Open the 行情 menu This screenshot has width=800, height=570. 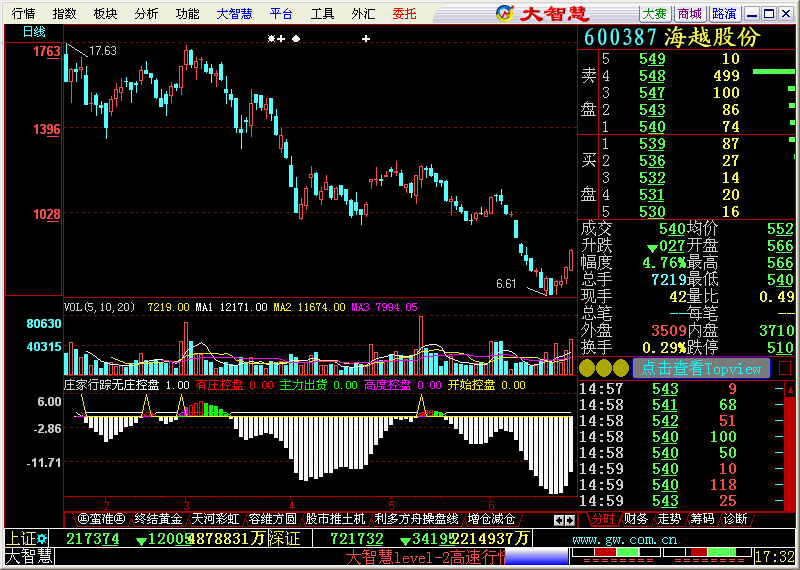24,14
